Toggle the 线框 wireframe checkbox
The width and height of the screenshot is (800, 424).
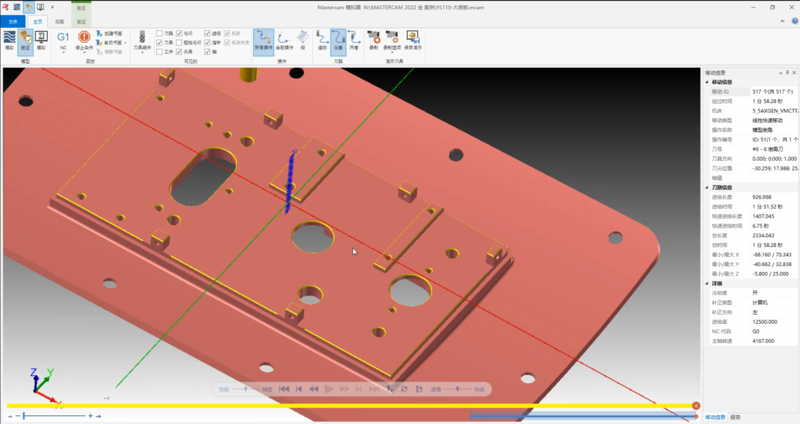pyautogui.click(x=207, y=33)
